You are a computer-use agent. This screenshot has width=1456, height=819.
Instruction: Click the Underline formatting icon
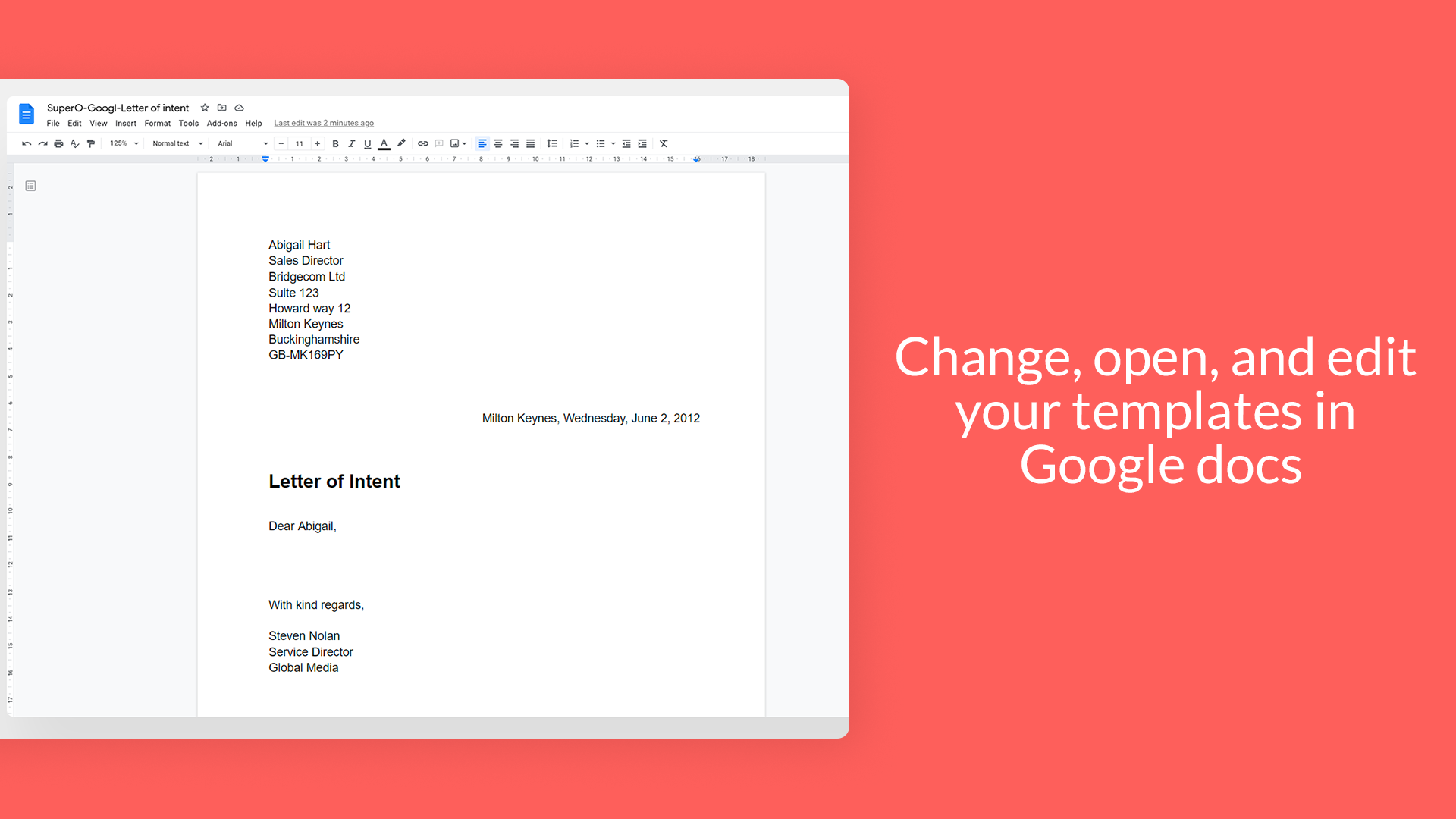click(367, 143)
